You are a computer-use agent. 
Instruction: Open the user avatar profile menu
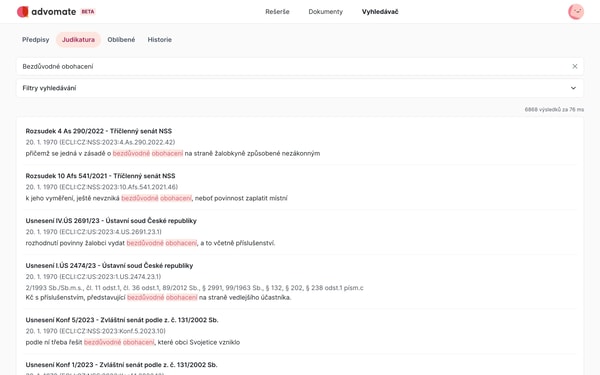[x=576, y=12]
